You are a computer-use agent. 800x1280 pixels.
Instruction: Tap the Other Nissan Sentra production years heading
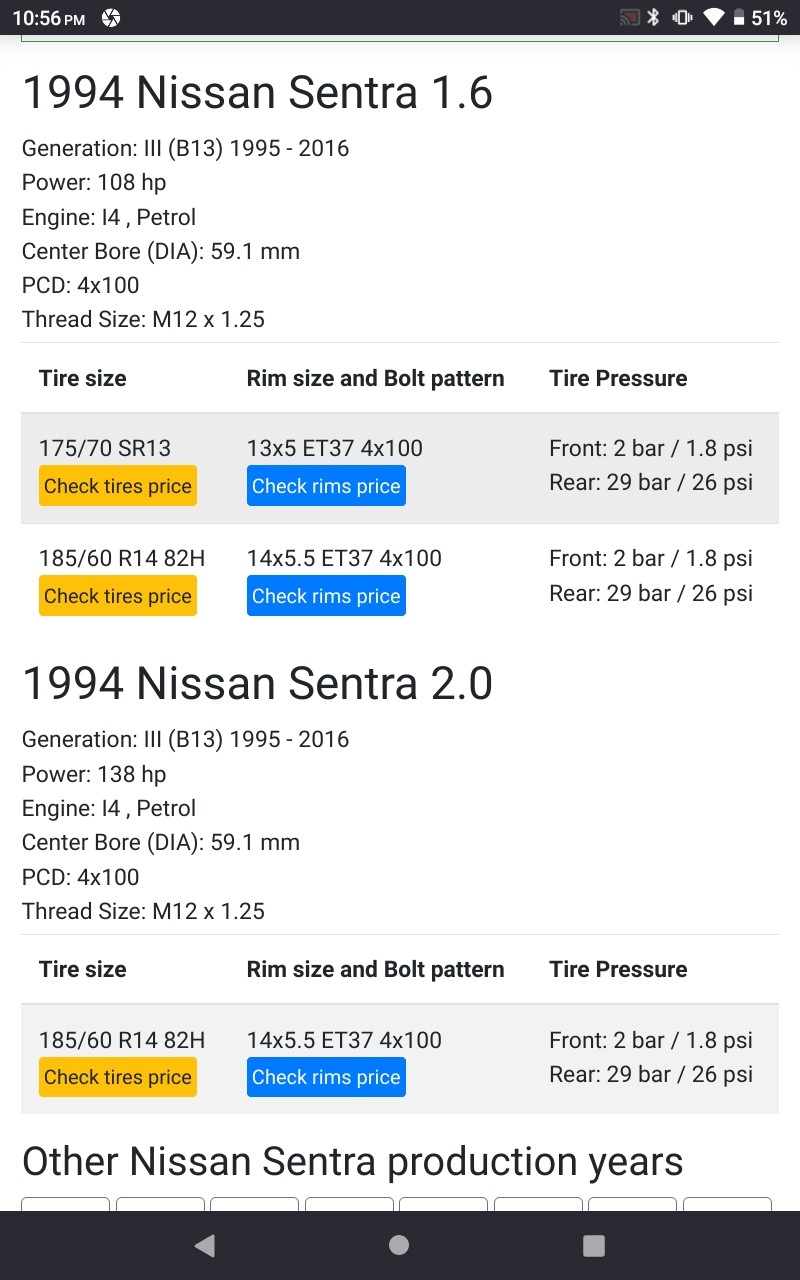point(352,1162)
